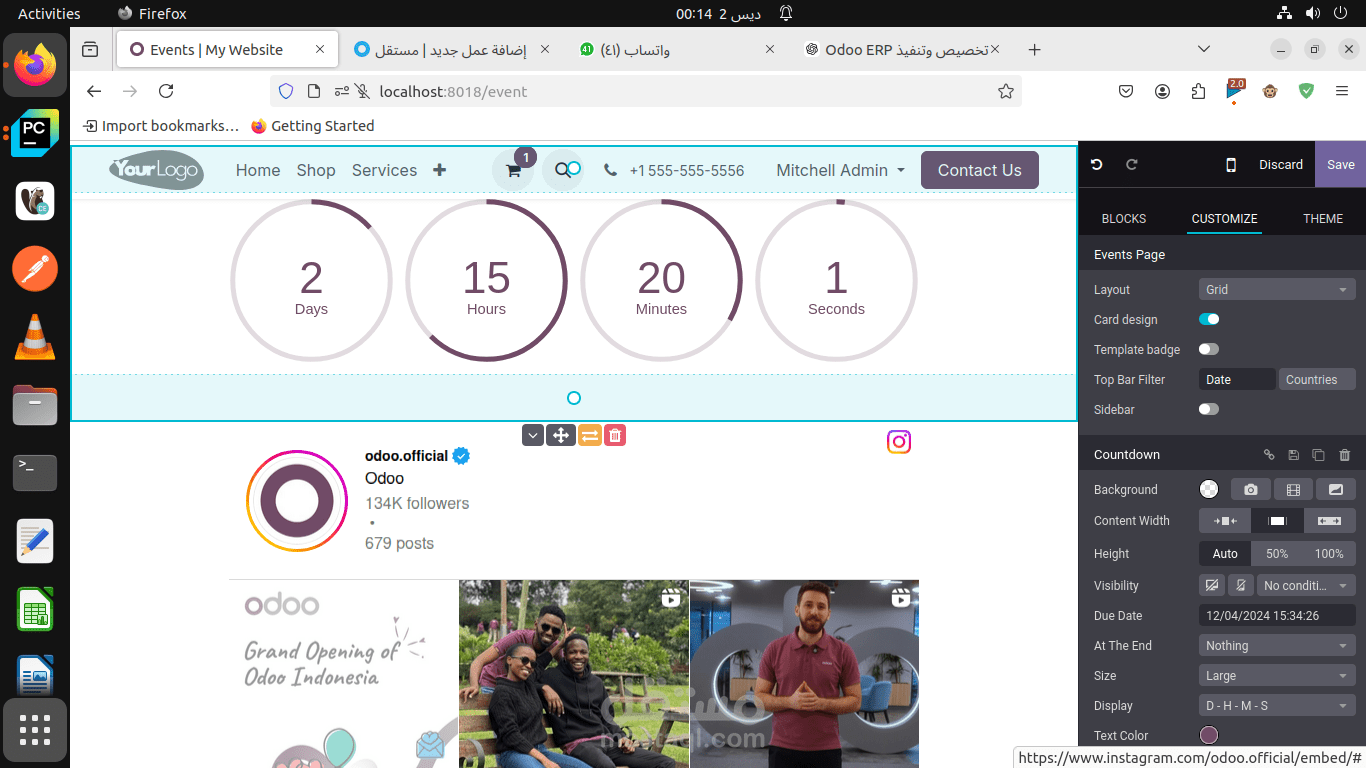
Task: Choose regular content width
Action: click(x=1277, y=521)
